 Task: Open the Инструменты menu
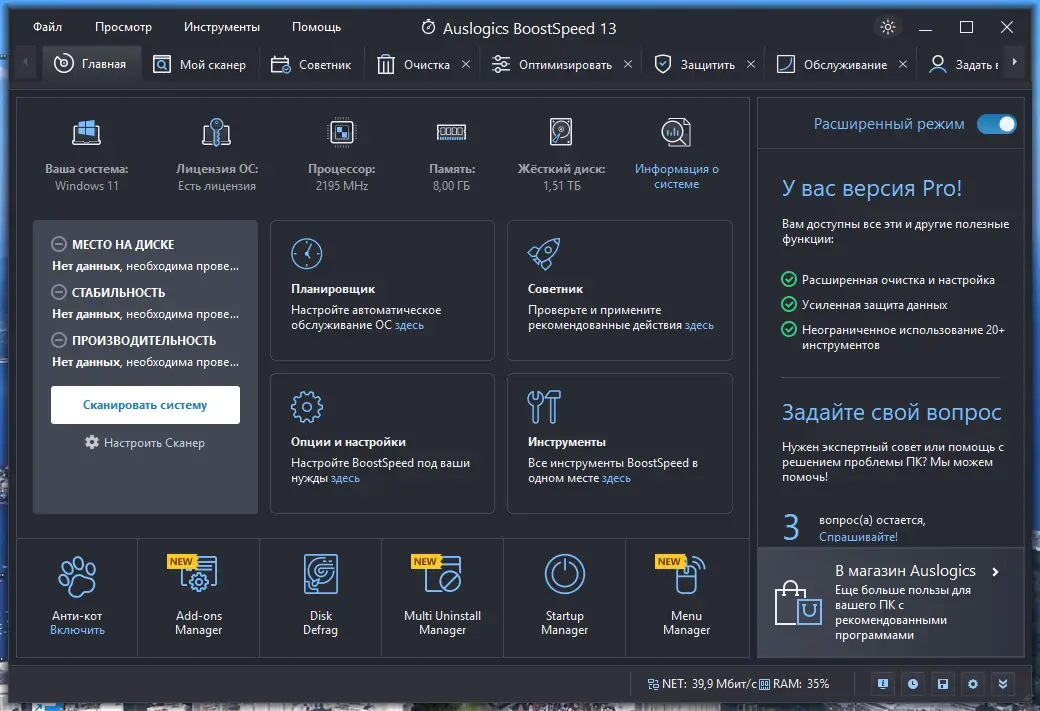coord(222,27)
